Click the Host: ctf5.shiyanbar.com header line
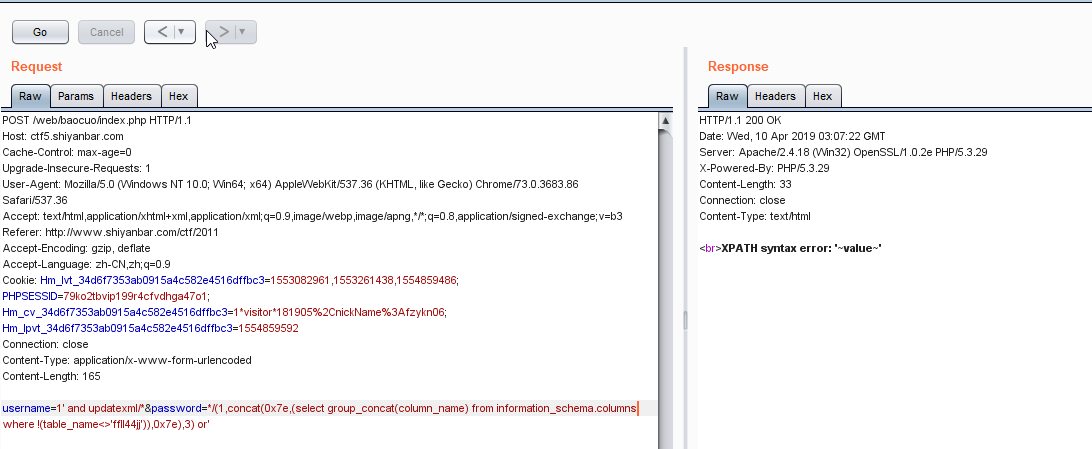 point(63,136)
